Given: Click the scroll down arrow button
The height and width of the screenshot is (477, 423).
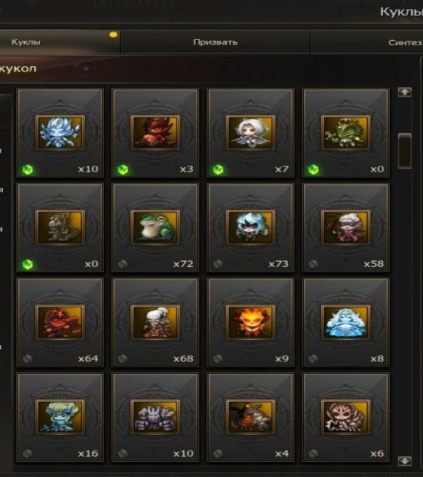Looking at the screenshot, I should tap(405, 461).
